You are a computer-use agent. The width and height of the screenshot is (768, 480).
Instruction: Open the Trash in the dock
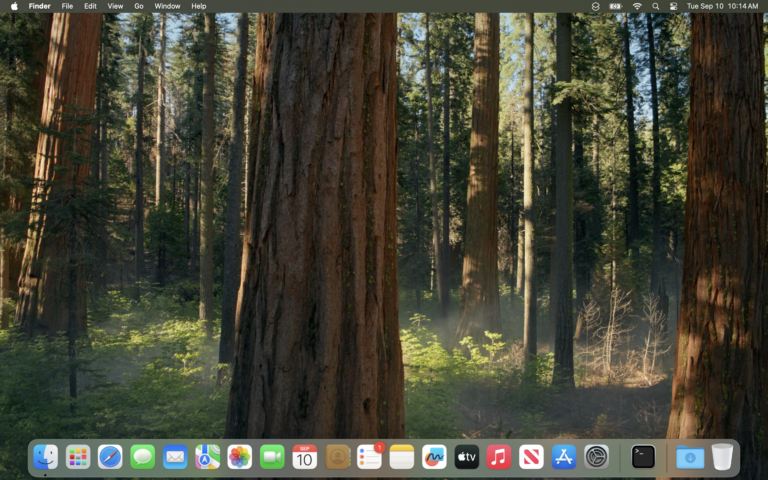click(722, 457)
